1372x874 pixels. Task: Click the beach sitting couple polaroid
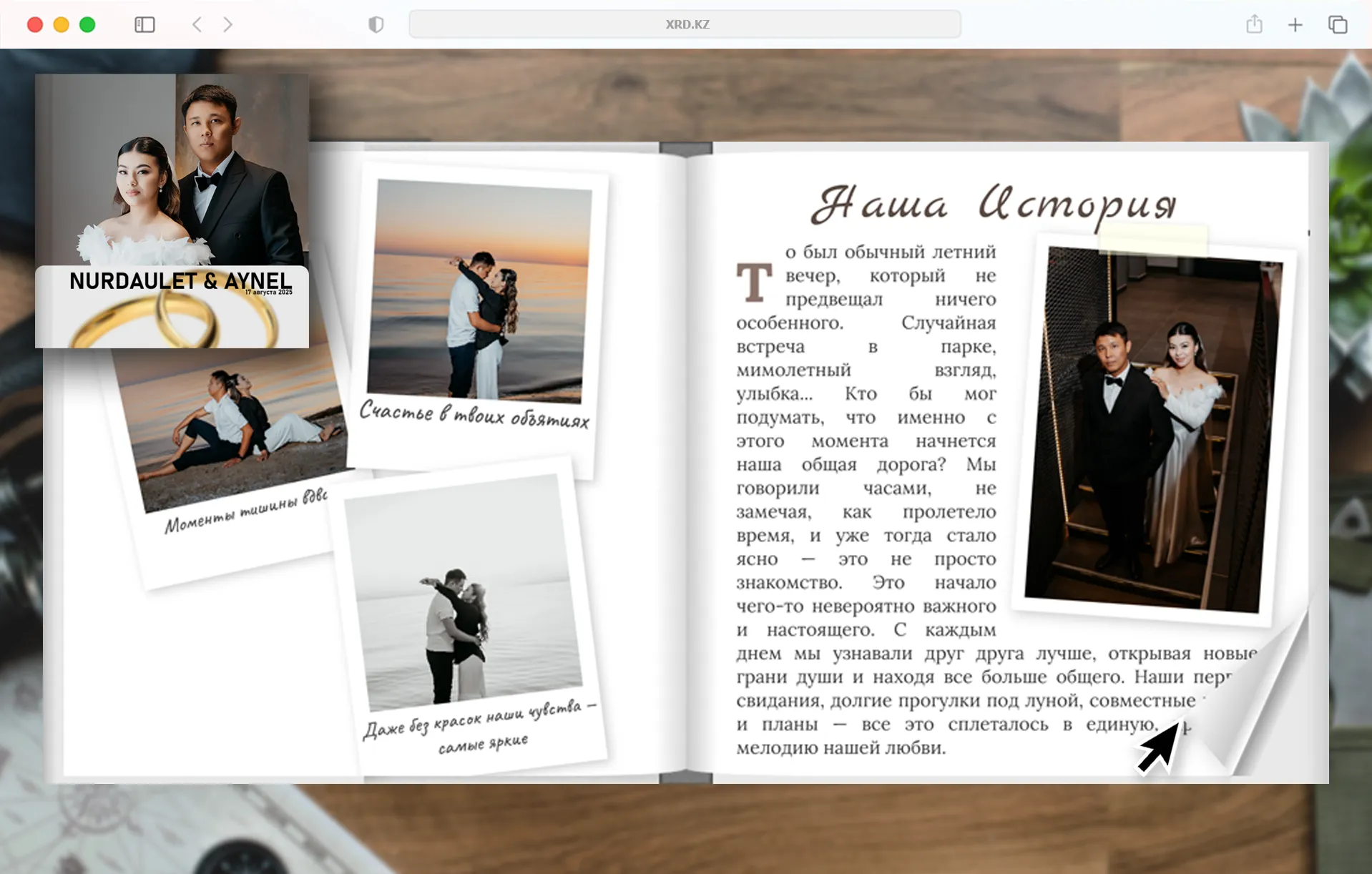(x=229, y=429)
